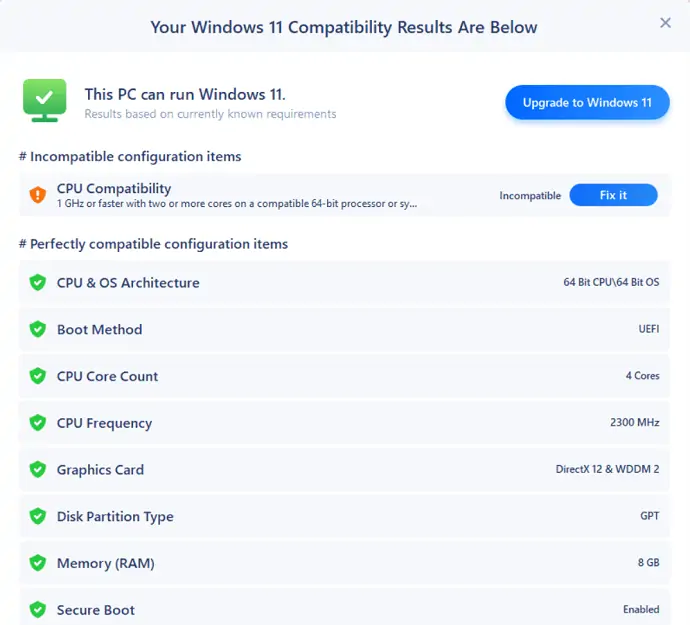Click the orange CPU Compatibility warning shield
The height and width of the screenshot is (625, 690).
coord(38,195)
